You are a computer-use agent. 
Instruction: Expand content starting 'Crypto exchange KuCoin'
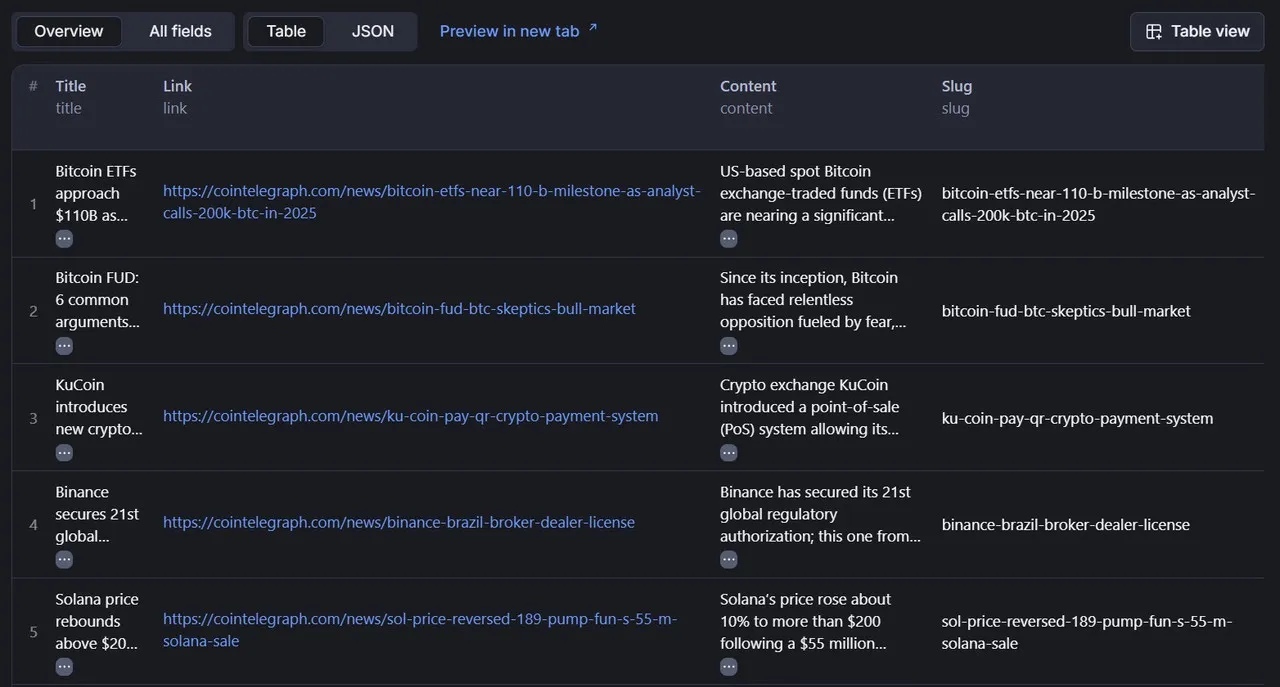(x=729, y=453)
